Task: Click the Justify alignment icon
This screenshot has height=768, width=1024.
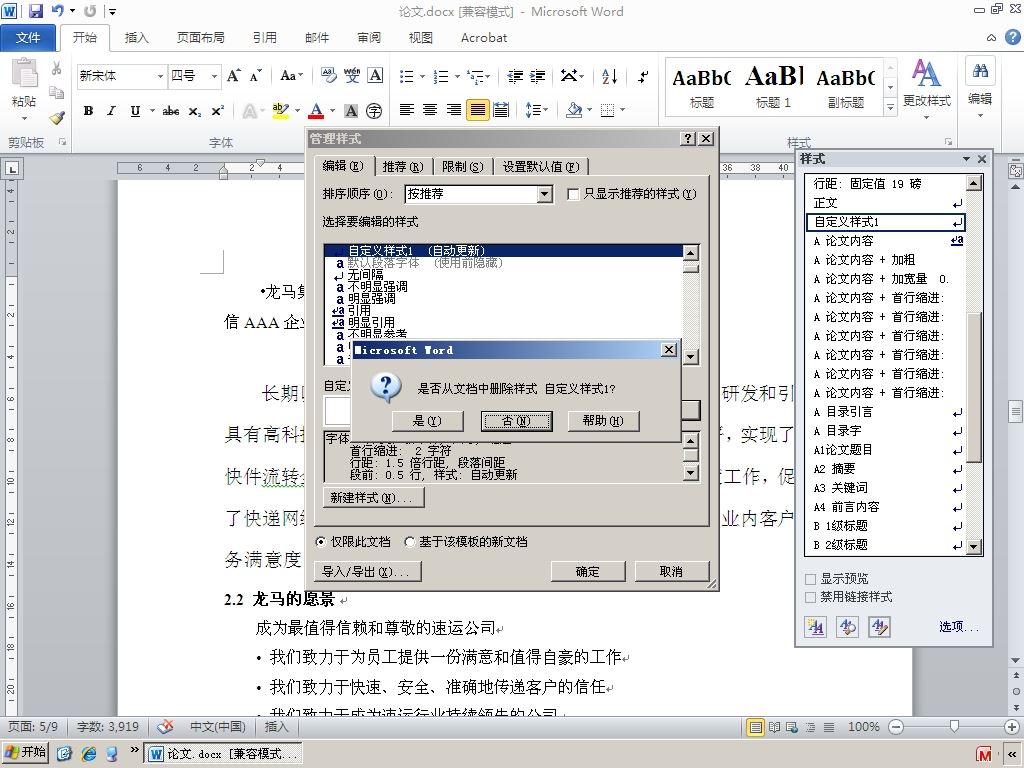Action: (x=477, y=110)
